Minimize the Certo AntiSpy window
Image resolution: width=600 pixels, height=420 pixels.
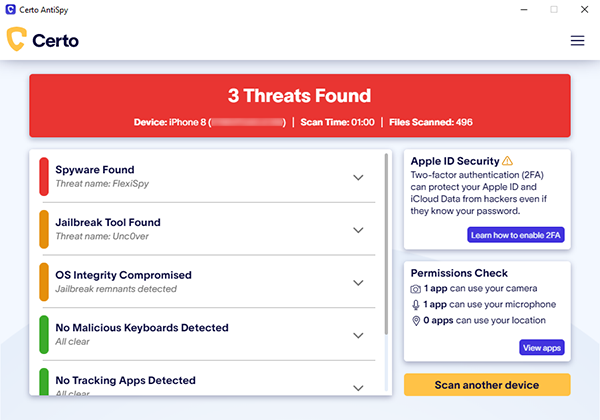(x=524, y=10)
